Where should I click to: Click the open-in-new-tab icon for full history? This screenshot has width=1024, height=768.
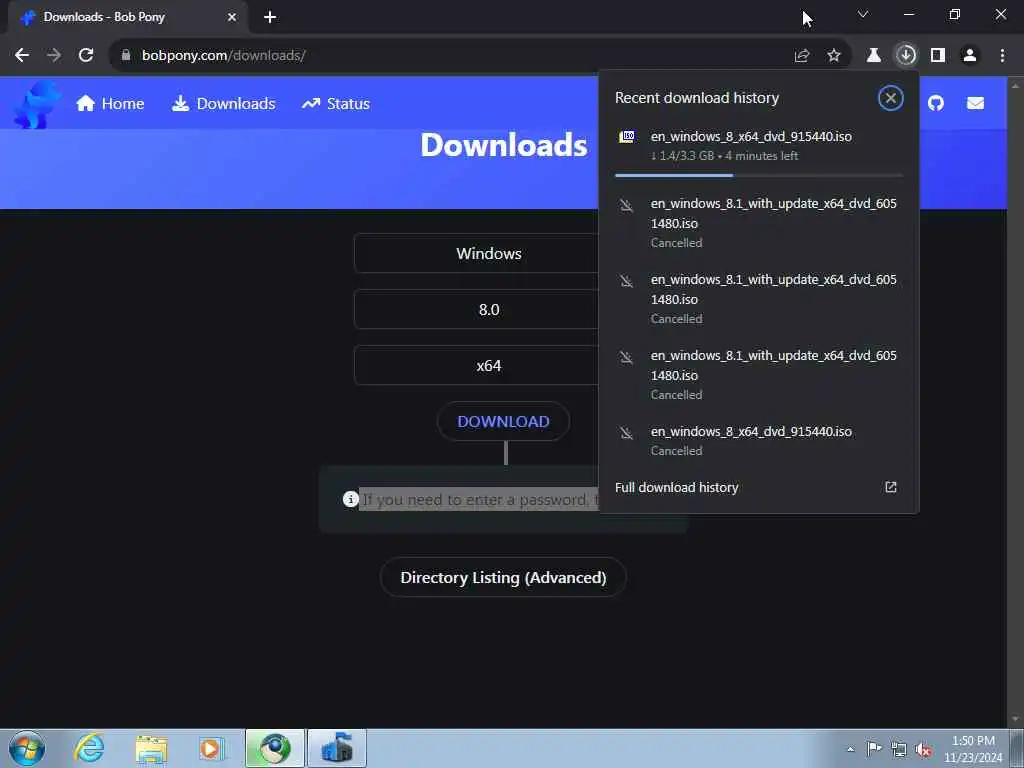coord(891,487)
